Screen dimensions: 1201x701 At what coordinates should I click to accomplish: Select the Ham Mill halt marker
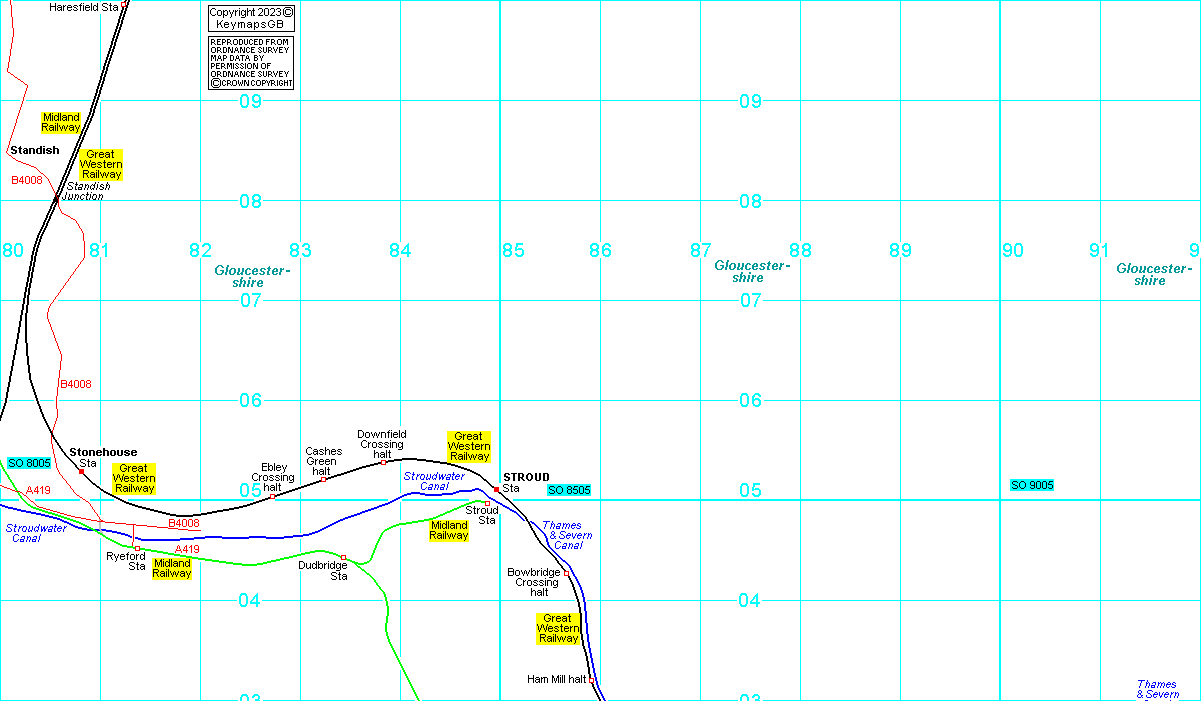592,680
